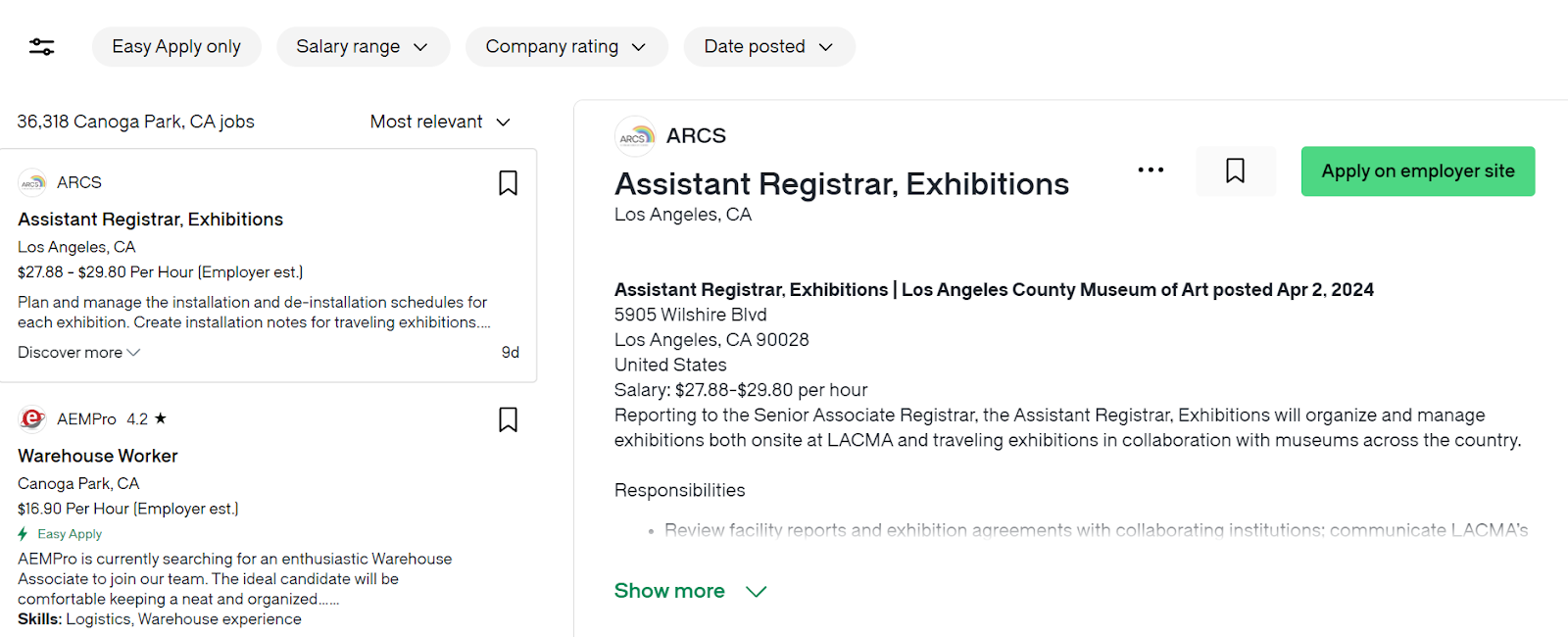1568x637 pixels.
Task: Save the ARCS Assistant Registrar listing bookmark
Action: pyautogui.click(x=508, y=183)
